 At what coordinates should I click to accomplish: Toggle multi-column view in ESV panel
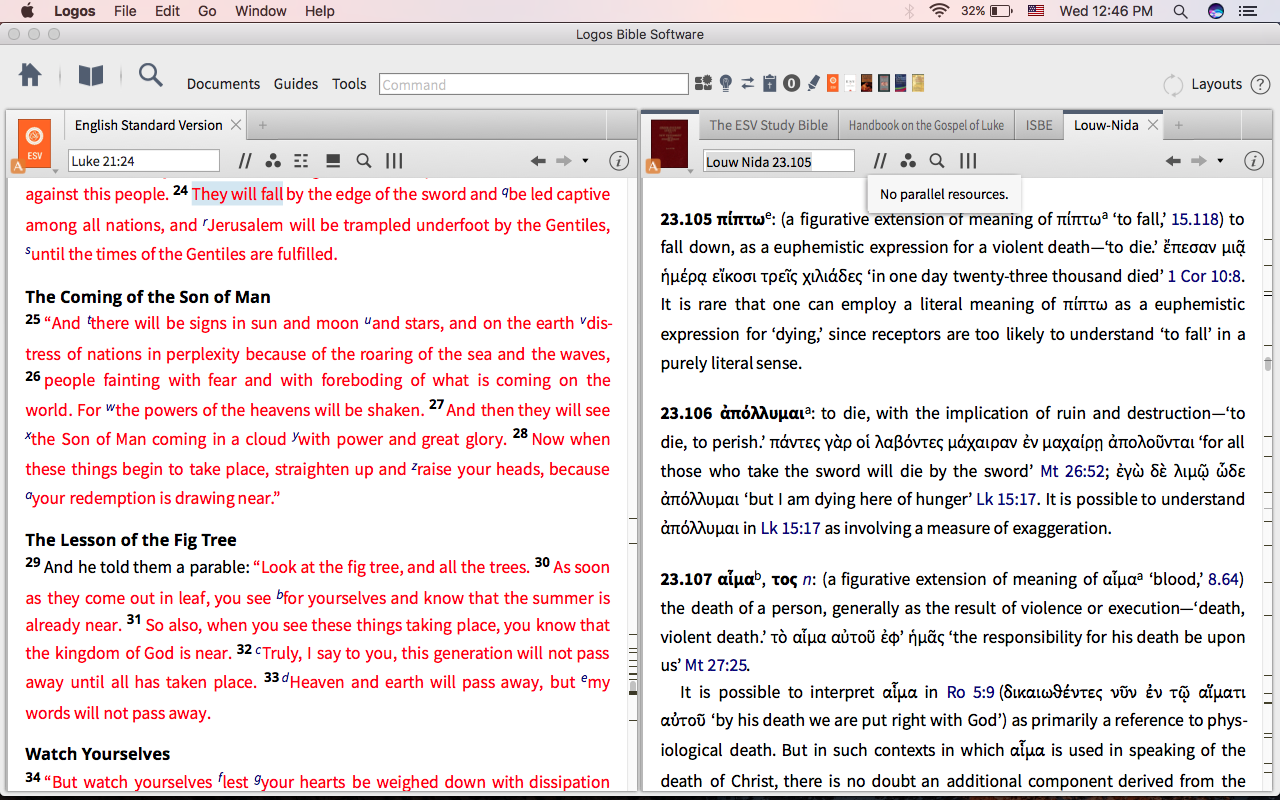[x=394, y=161]
